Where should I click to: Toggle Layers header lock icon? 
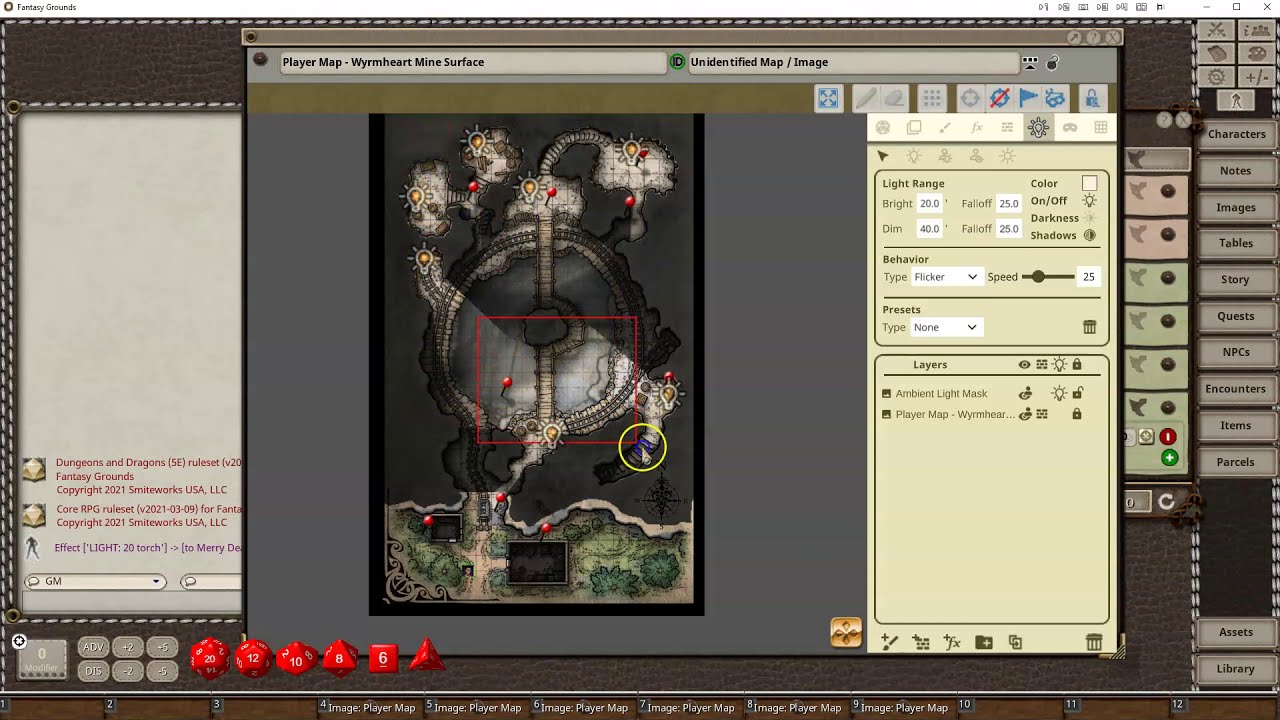click(x=1077, y=365)
